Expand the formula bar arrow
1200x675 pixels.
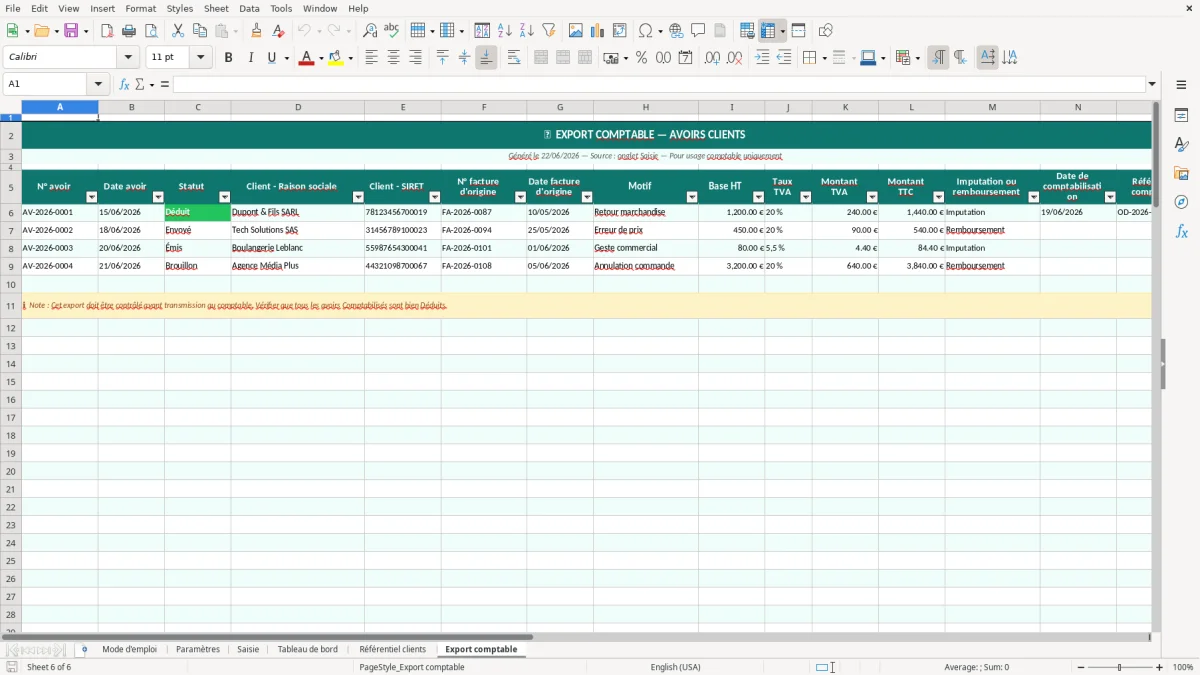pyautogui.click(x=1152, y=84)
